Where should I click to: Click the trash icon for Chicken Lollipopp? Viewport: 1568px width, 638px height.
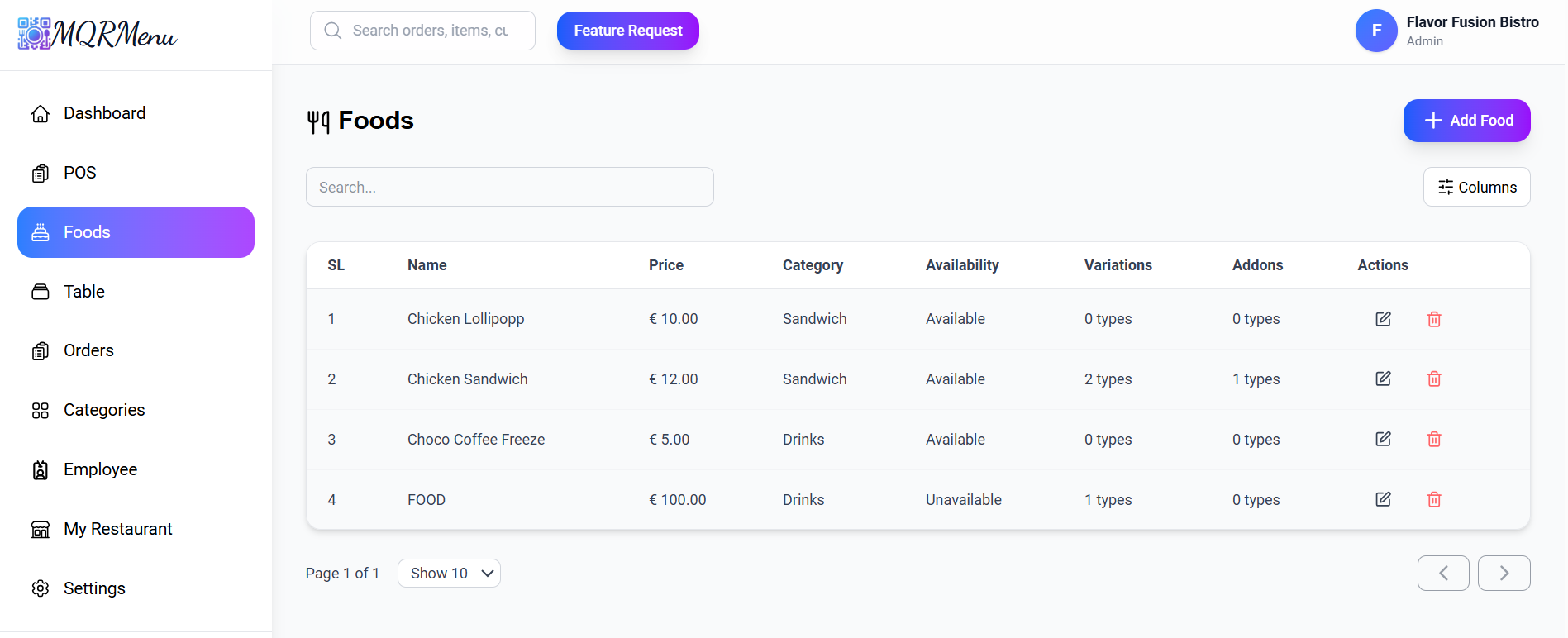click(1434, 319)
